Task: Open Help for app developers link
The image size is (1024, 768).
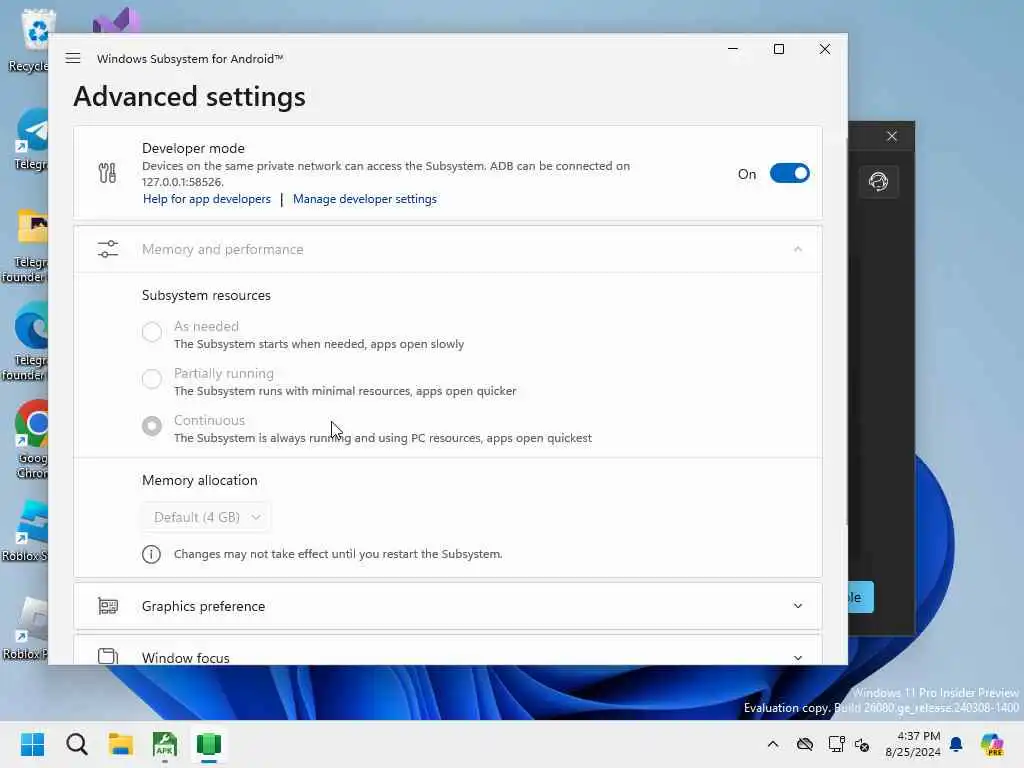Action: point(206,199)
